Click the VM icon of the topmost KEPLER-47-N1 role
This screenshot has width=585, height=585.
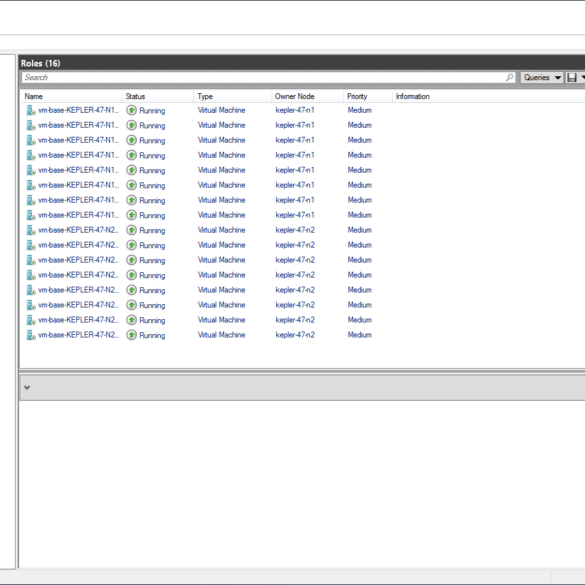(31, 110)
